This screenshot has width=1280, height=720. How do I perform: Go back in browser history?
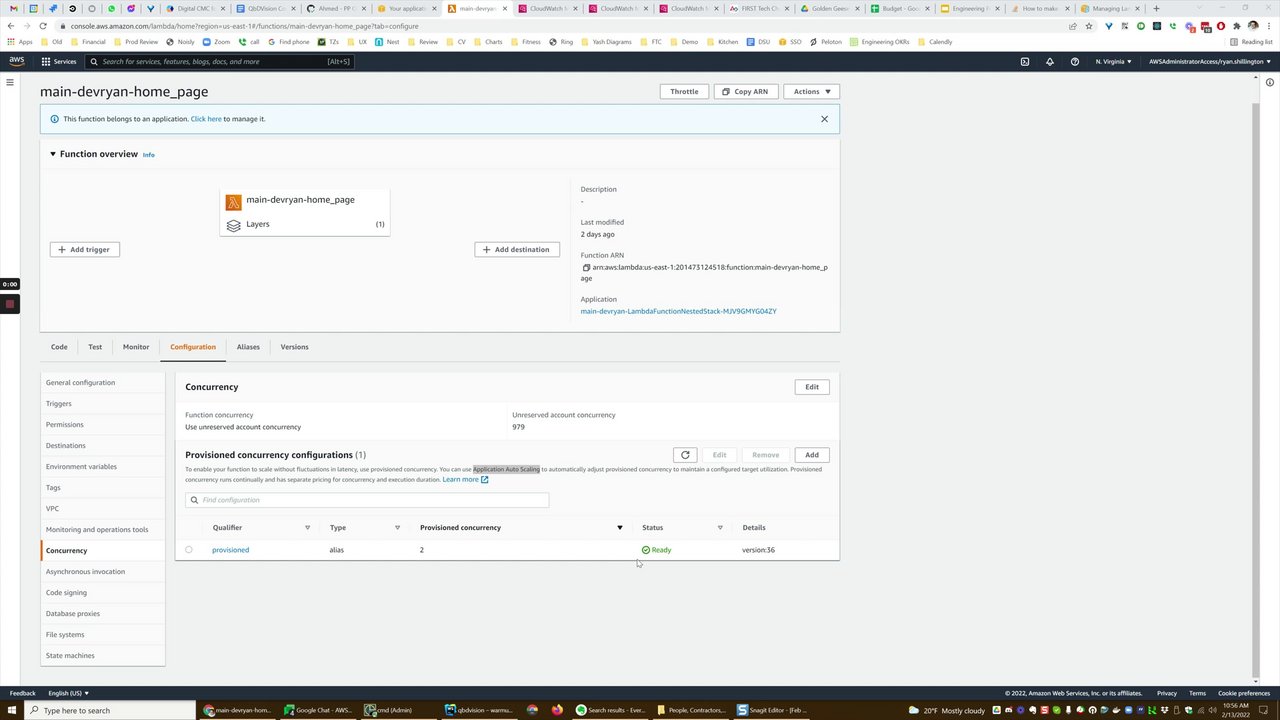pos(10,25)
